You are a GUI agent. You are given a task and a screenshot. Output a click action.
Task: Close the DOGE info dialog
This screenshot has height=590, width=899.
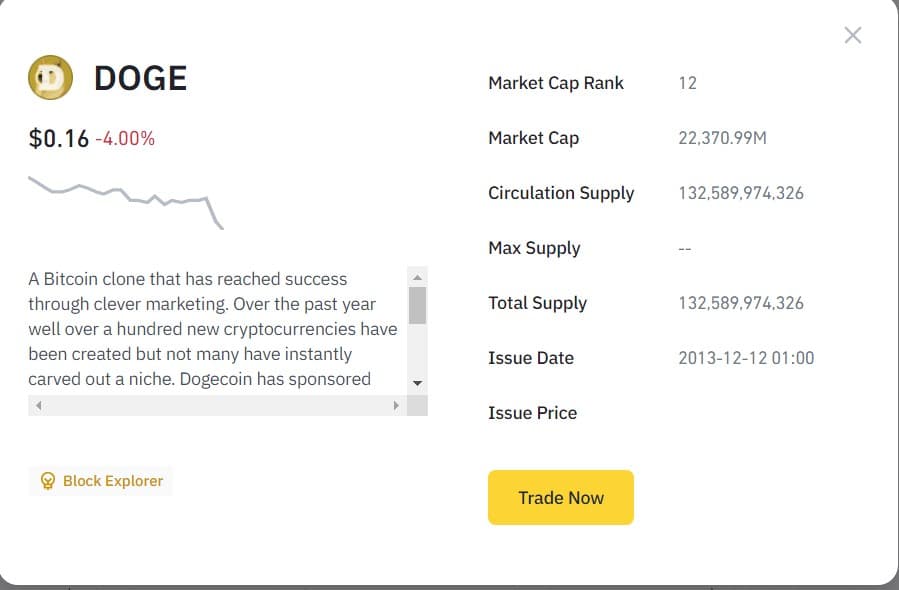coord(853,36)
